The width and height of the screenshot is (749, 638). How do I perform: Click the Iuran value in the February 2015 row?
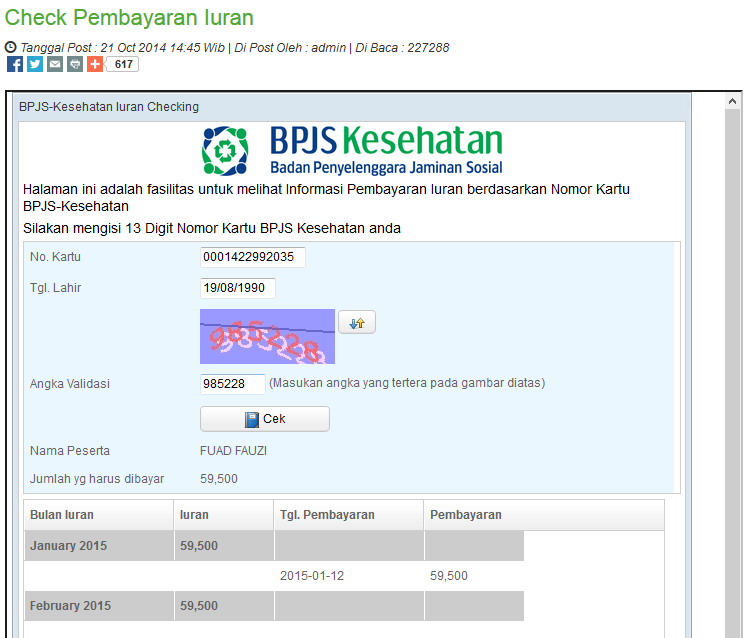pos(199,606)
